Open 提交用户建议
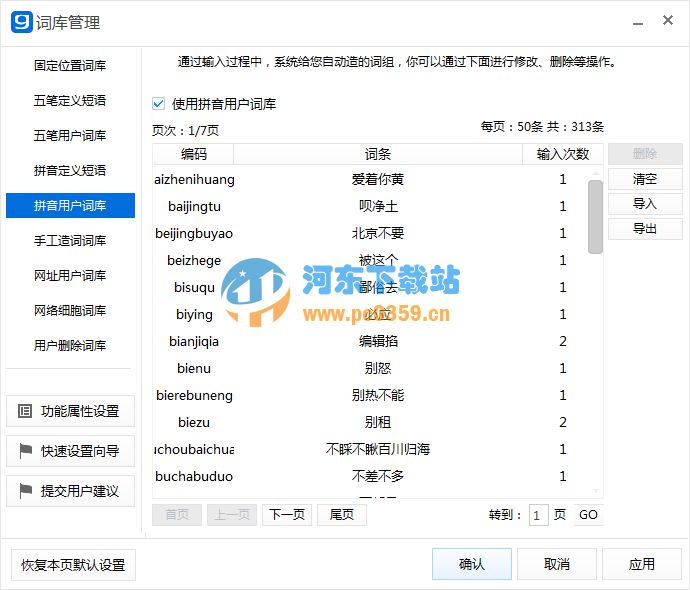The height and width of the screenshot is (590, 690). (70, 491)
